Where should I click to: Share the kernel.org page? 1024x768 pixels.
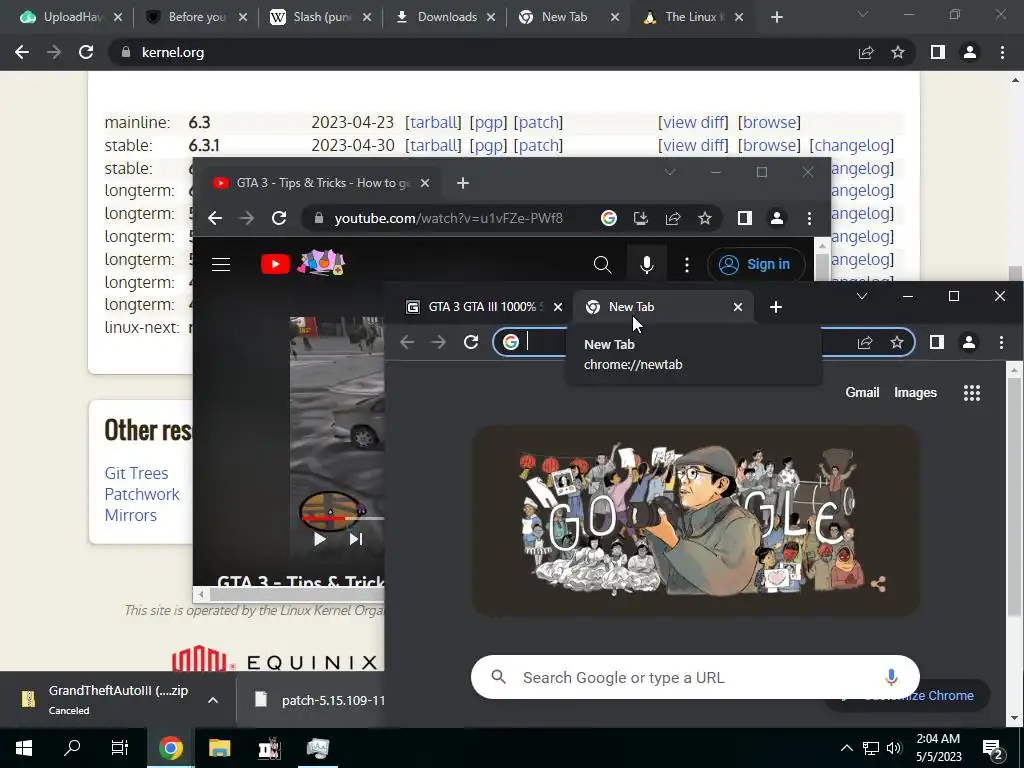[866, 52]
